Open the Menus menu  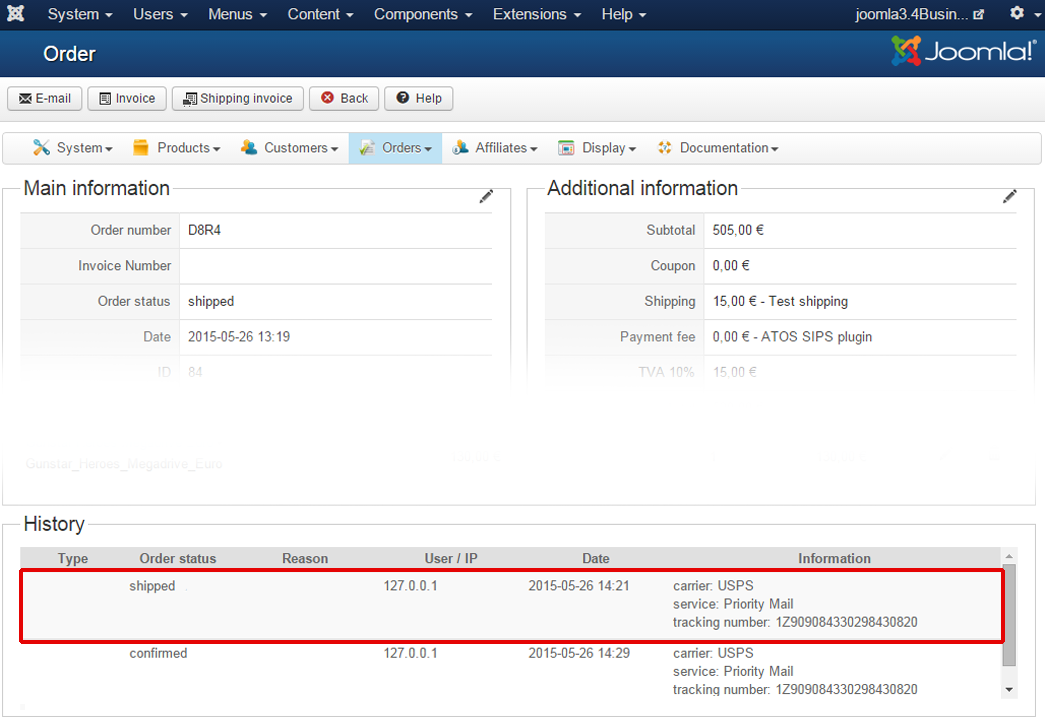pos(237,14)
